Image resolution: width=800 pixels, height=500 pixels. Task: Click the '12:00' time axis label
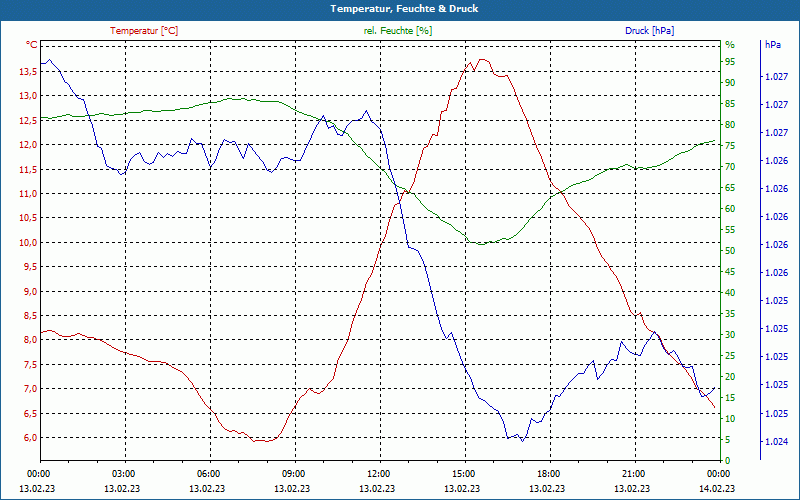coord(378,474)
